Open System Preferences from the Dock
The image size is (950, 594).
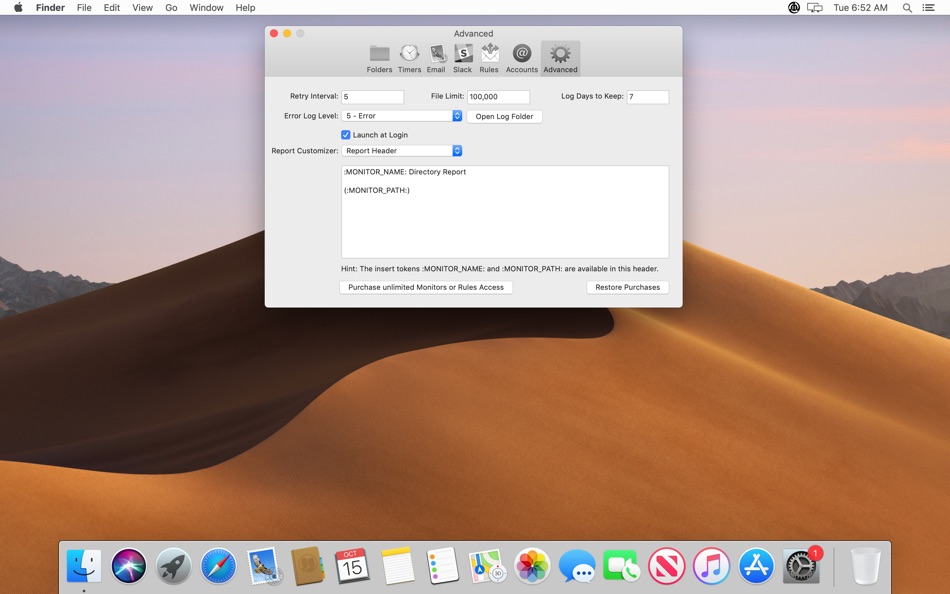click(801, 566)
